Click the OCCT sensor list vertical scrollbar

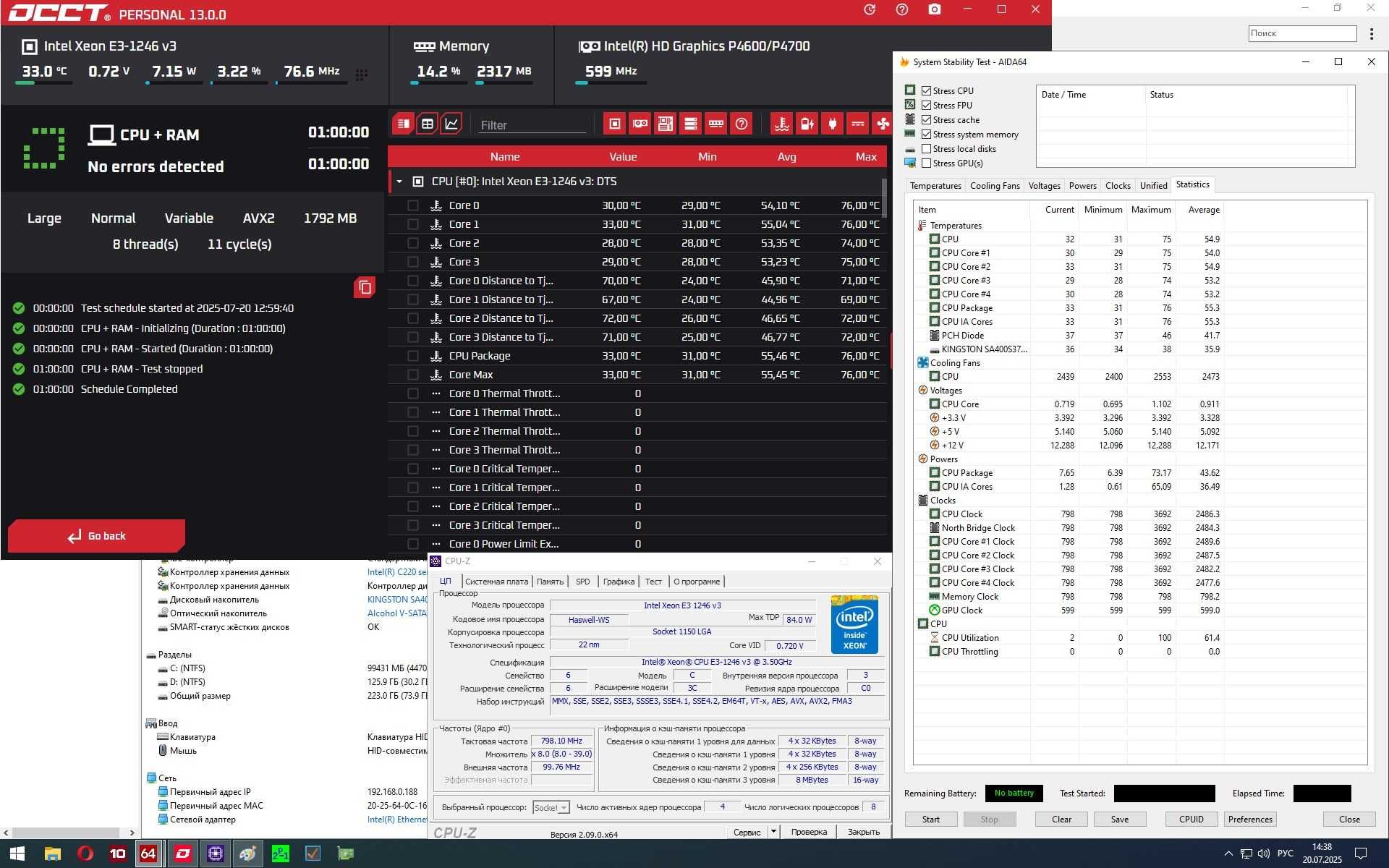coord(884,197)
